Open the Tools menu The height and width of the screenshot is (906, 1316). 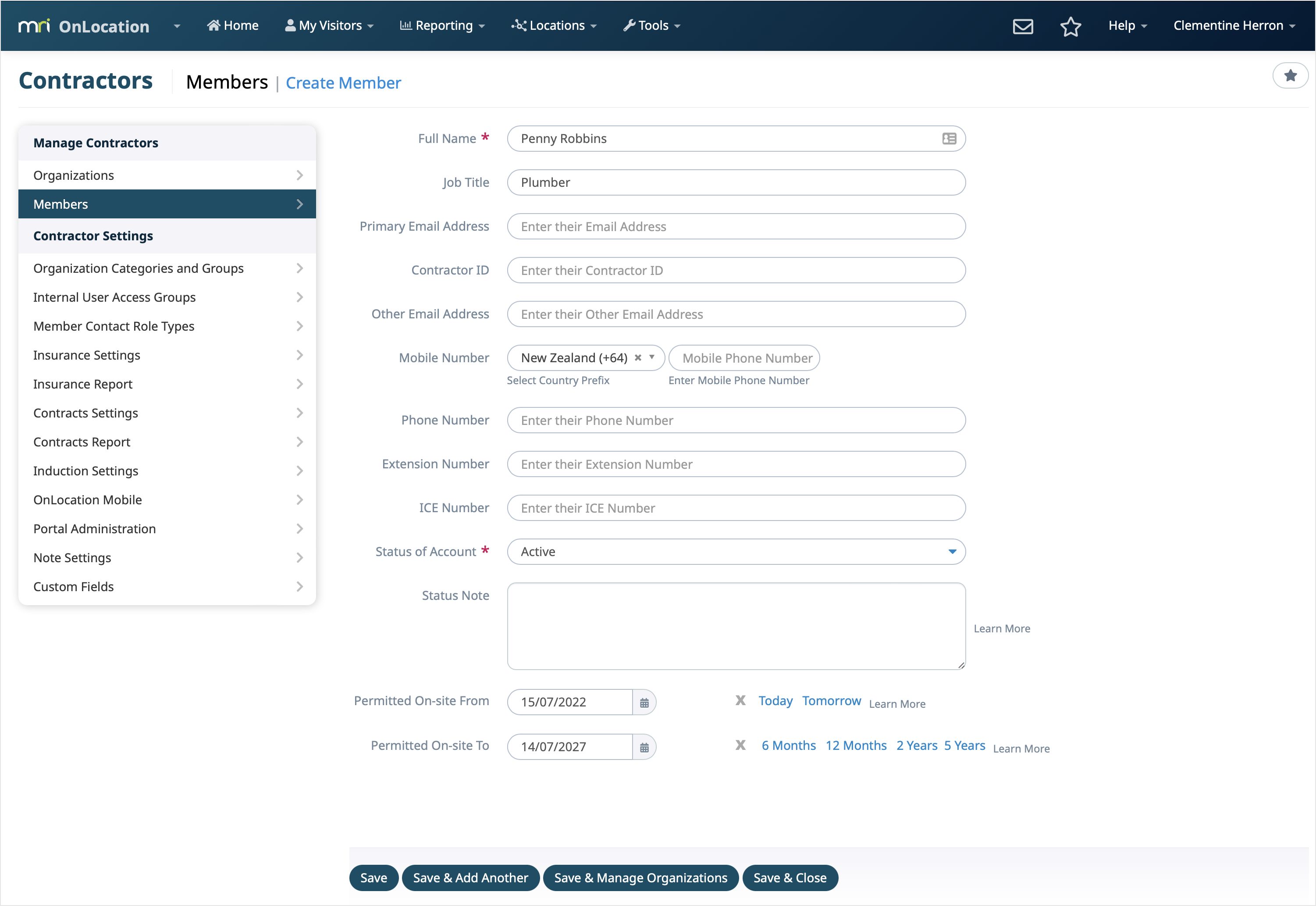click(x=651, y=25)
